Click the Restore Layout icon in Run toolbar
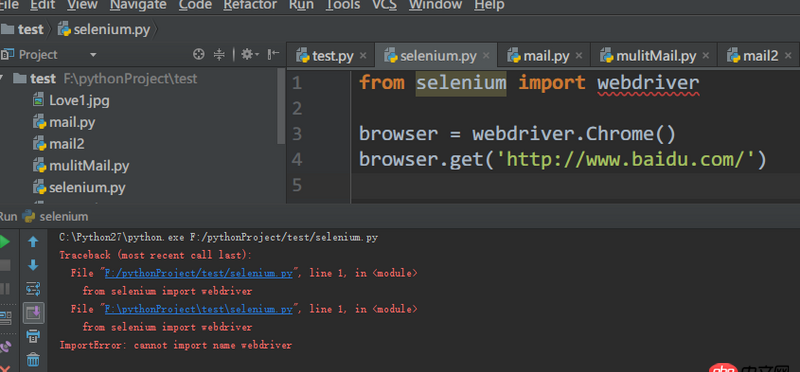Image resolution: width=800 pixels, height=372 pixels. [x=5, y=317]
